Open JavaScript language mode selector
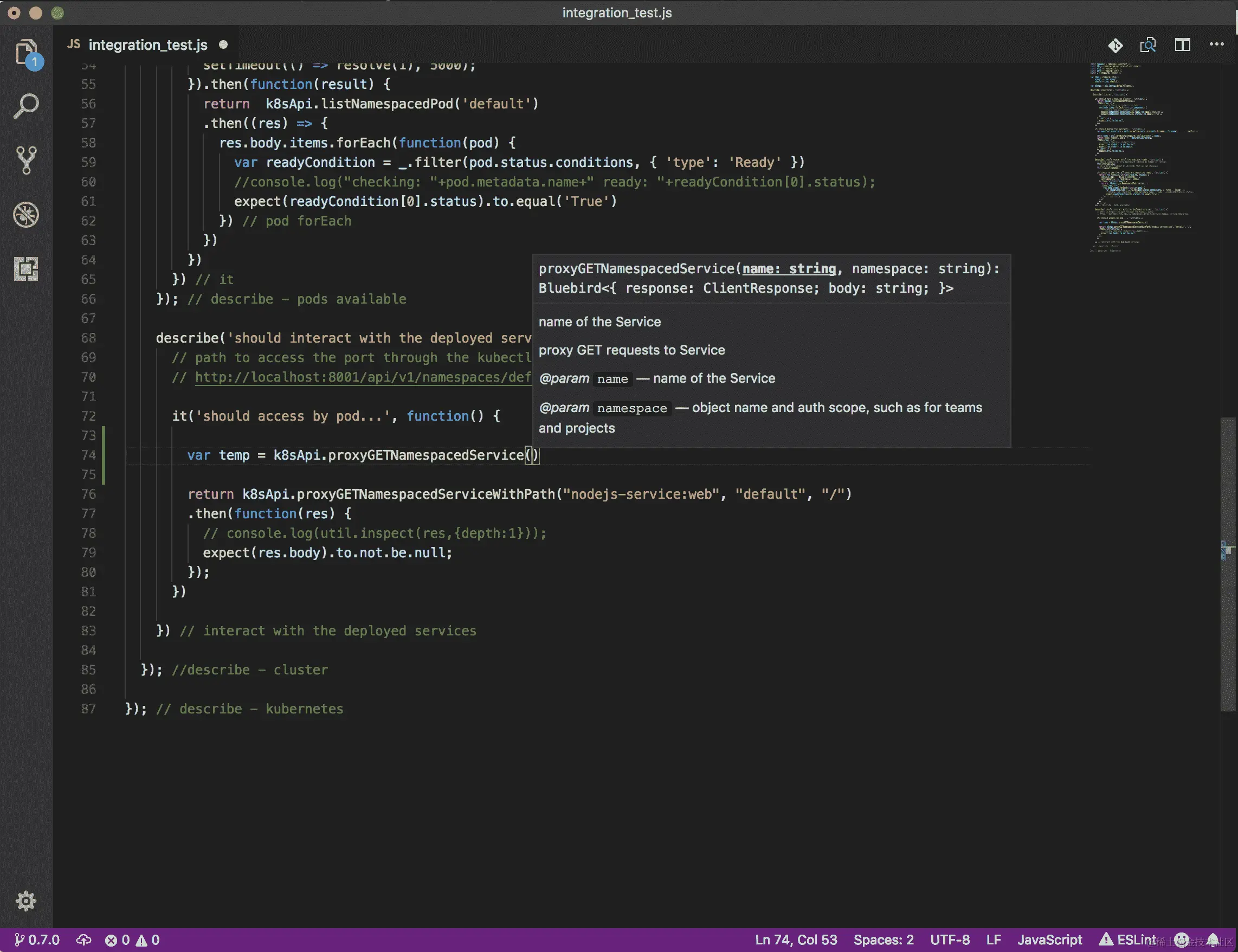The width and height of the screenshot is (1238, 952). [x=1049, y=940]
